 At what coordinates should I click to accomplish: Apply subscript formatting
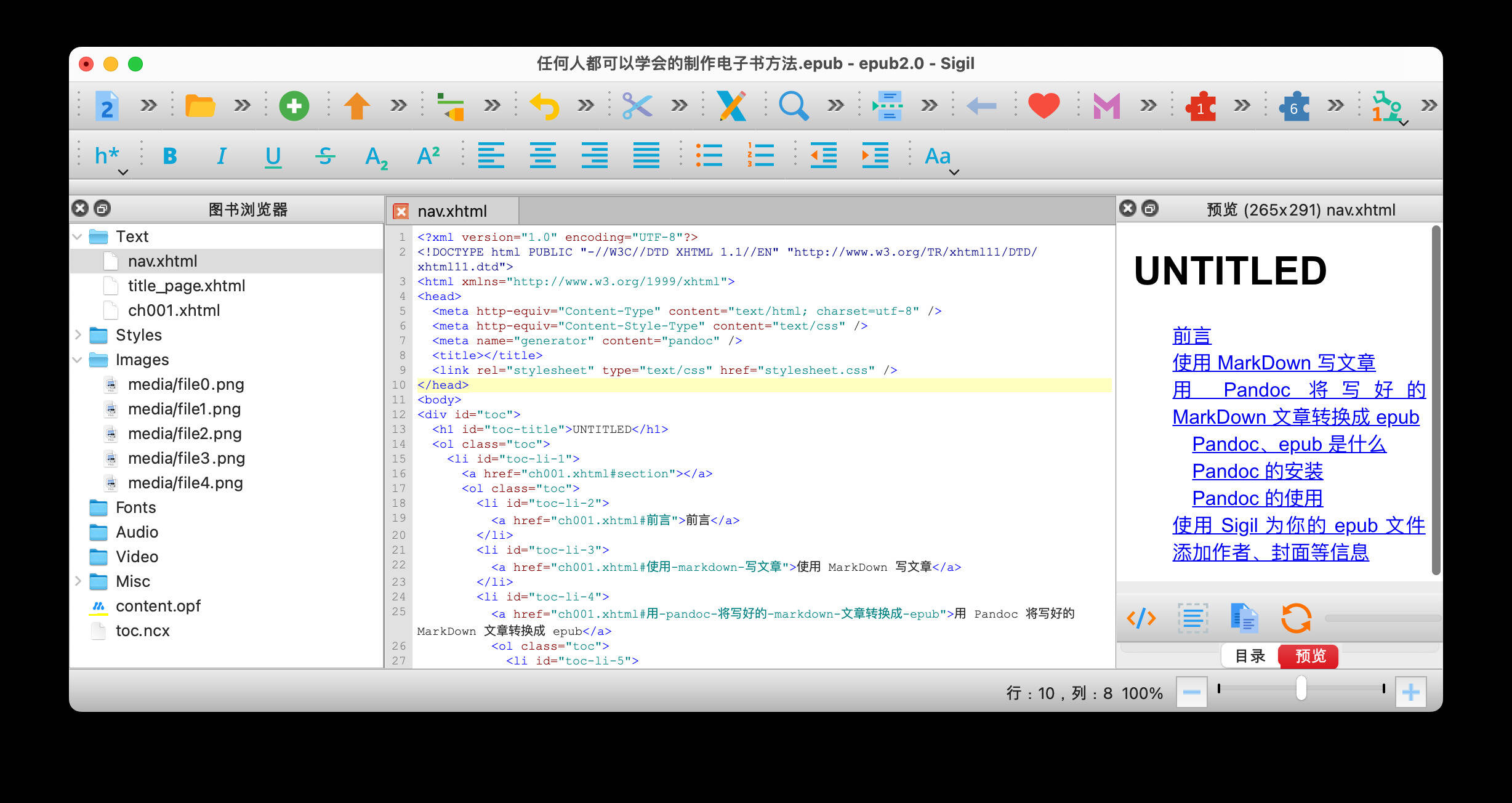click(376, 157)
